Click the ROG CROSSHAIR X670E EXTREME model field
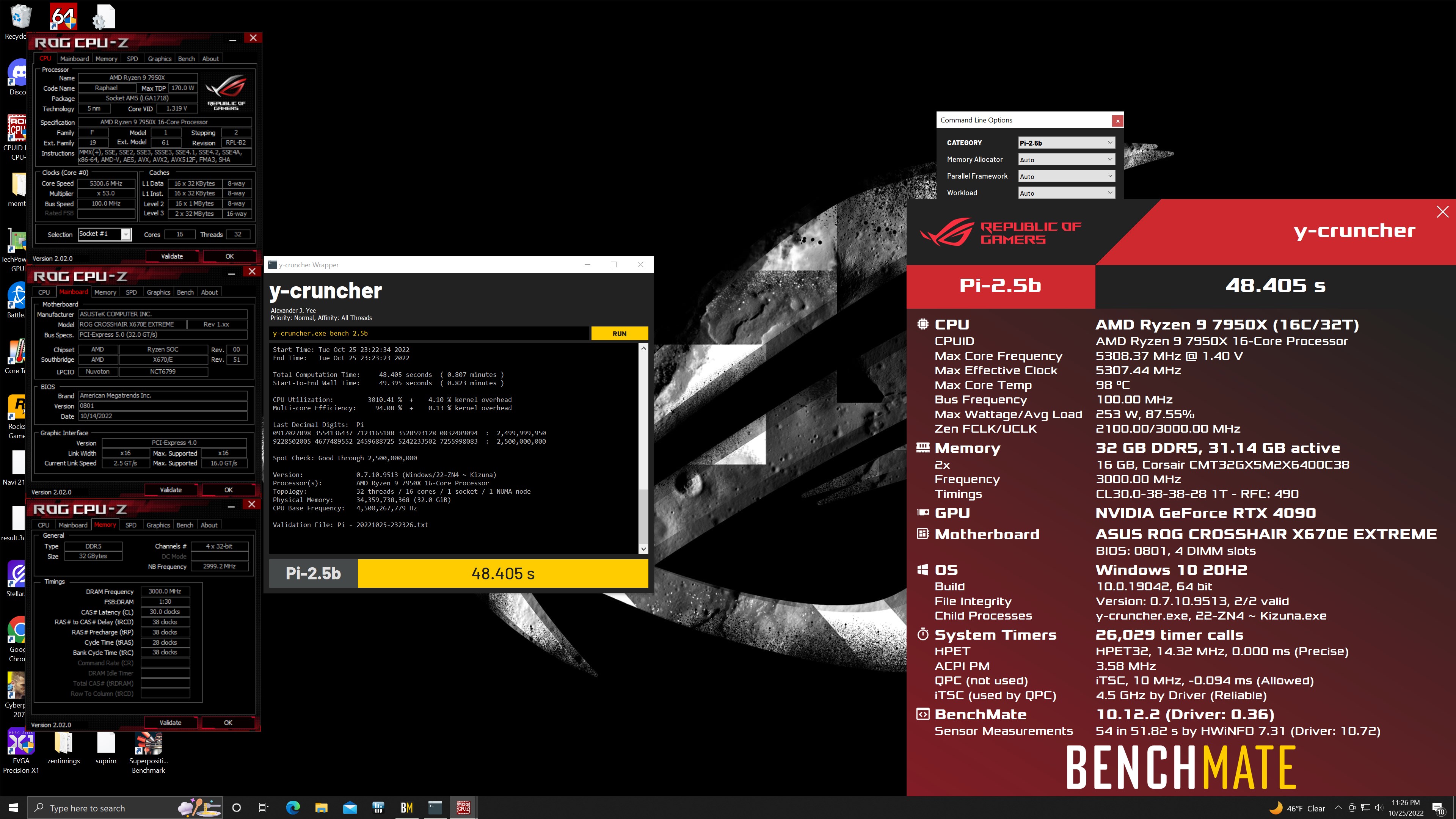 (132, 325)
